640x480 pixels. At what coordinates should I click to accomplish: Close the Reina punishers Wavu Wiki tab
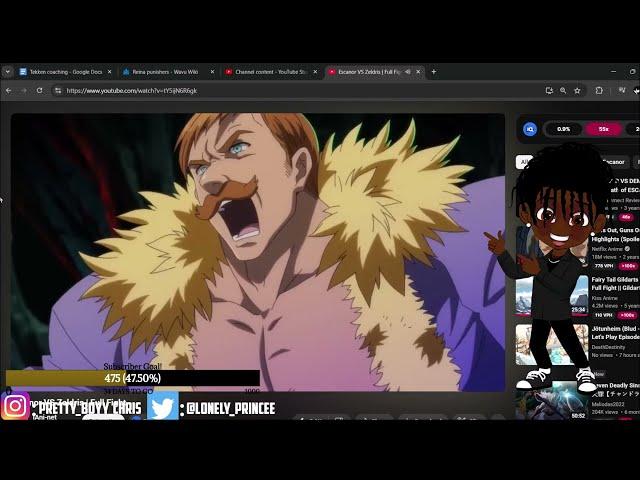click(x=212, y=72)
